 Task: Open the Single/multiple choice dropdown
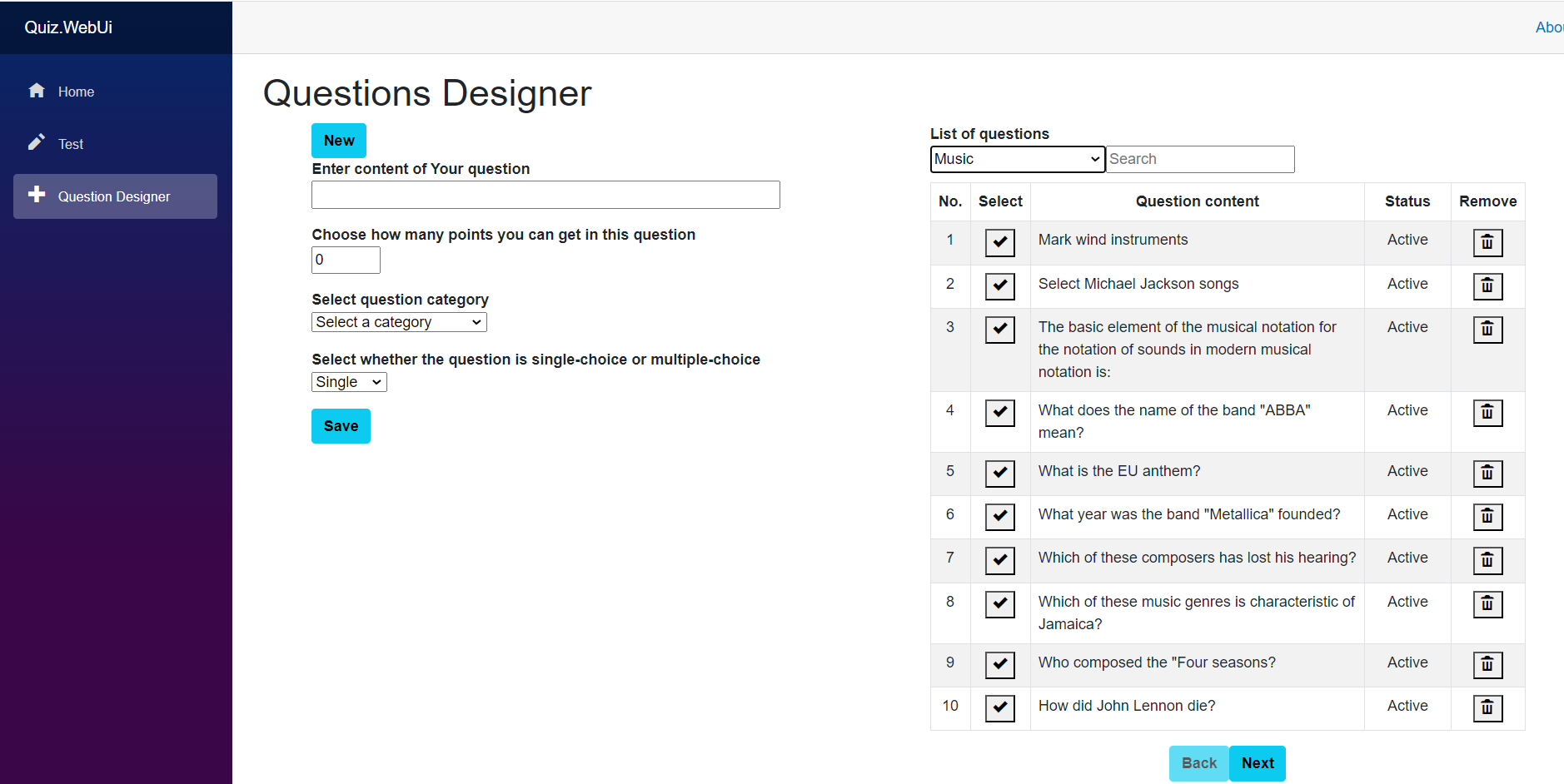tap(349, 382)
